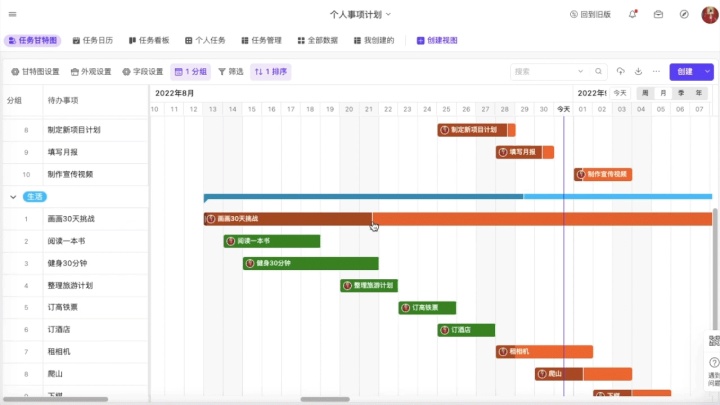Click the 今天 date column marker
The width and height of the screenshot is (720, 405).
[563, 109]
